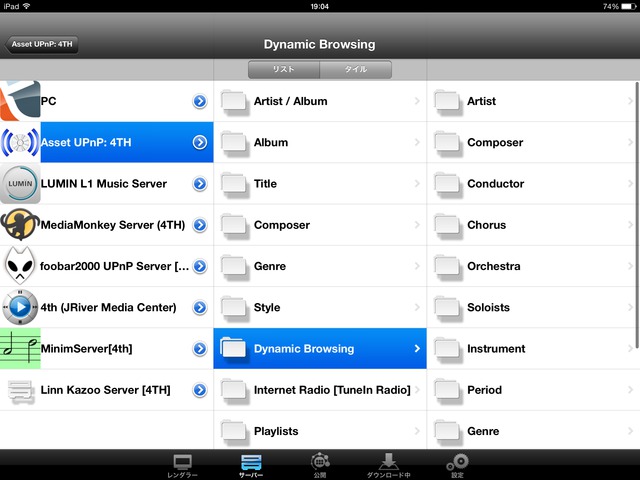Click the Internet Radio folder icon

[x=234, y=390]
